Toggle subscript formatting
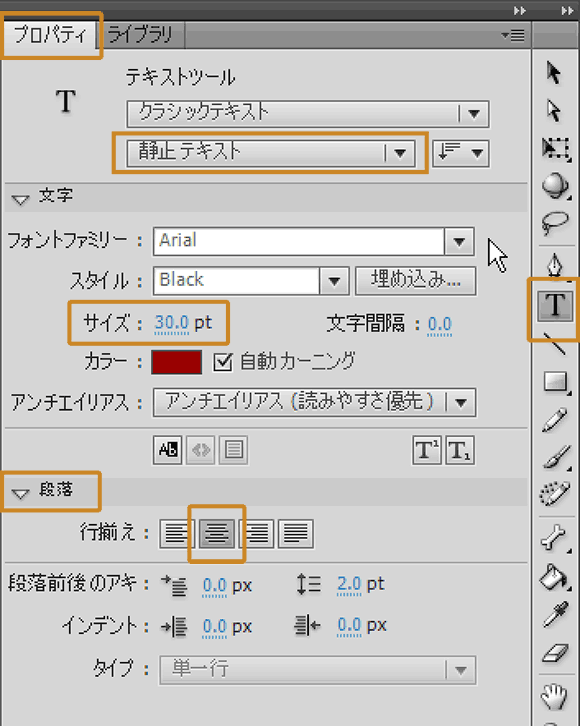 [460, 450]
